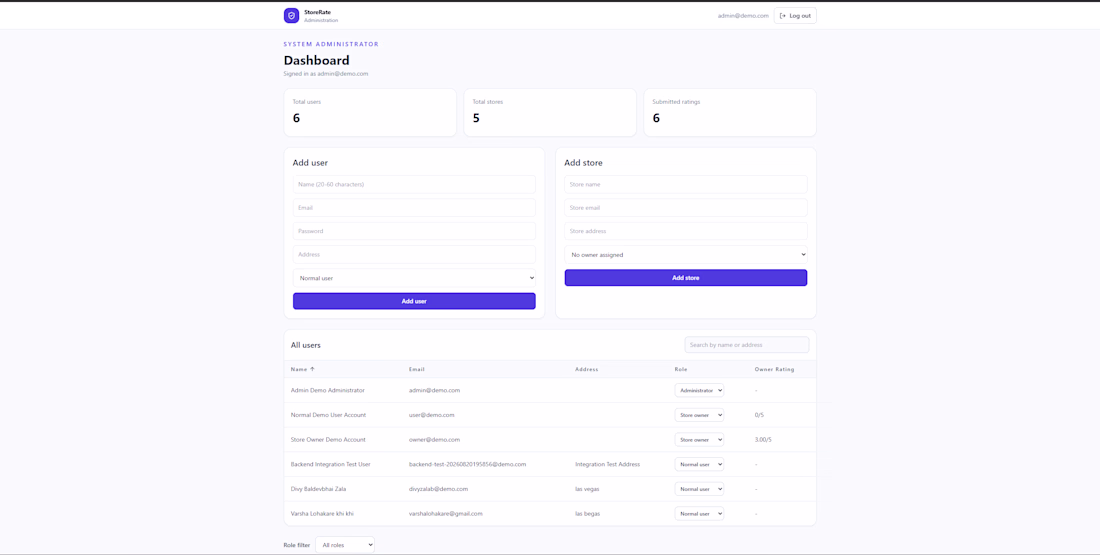
Task: Open the No owner assigned dropdown
Action: pyautogui.click(x=685, y=255)
